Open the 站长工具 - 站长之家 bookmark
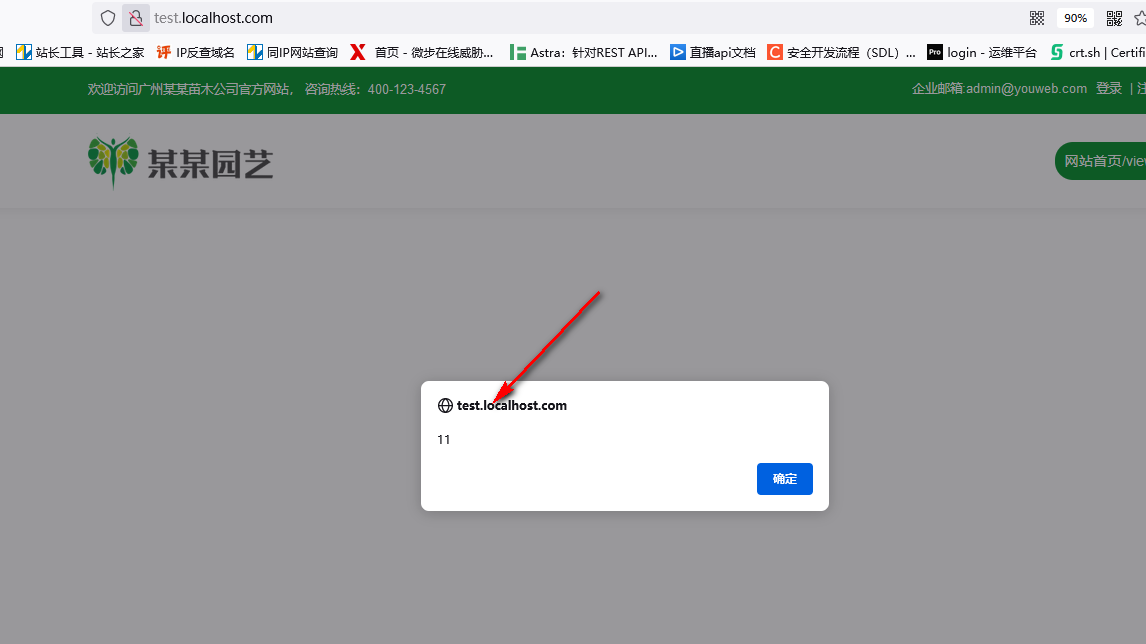Screen dimensions: 1146x644 click(80, 53)
